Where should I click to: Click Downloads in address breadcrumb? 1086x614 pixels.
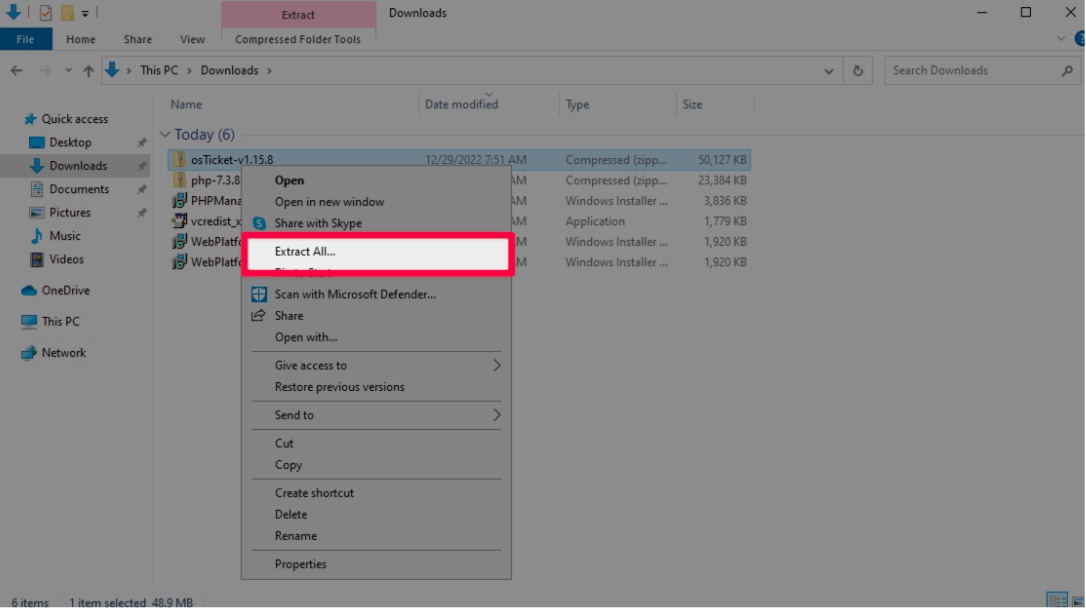[x=229, y=71]
